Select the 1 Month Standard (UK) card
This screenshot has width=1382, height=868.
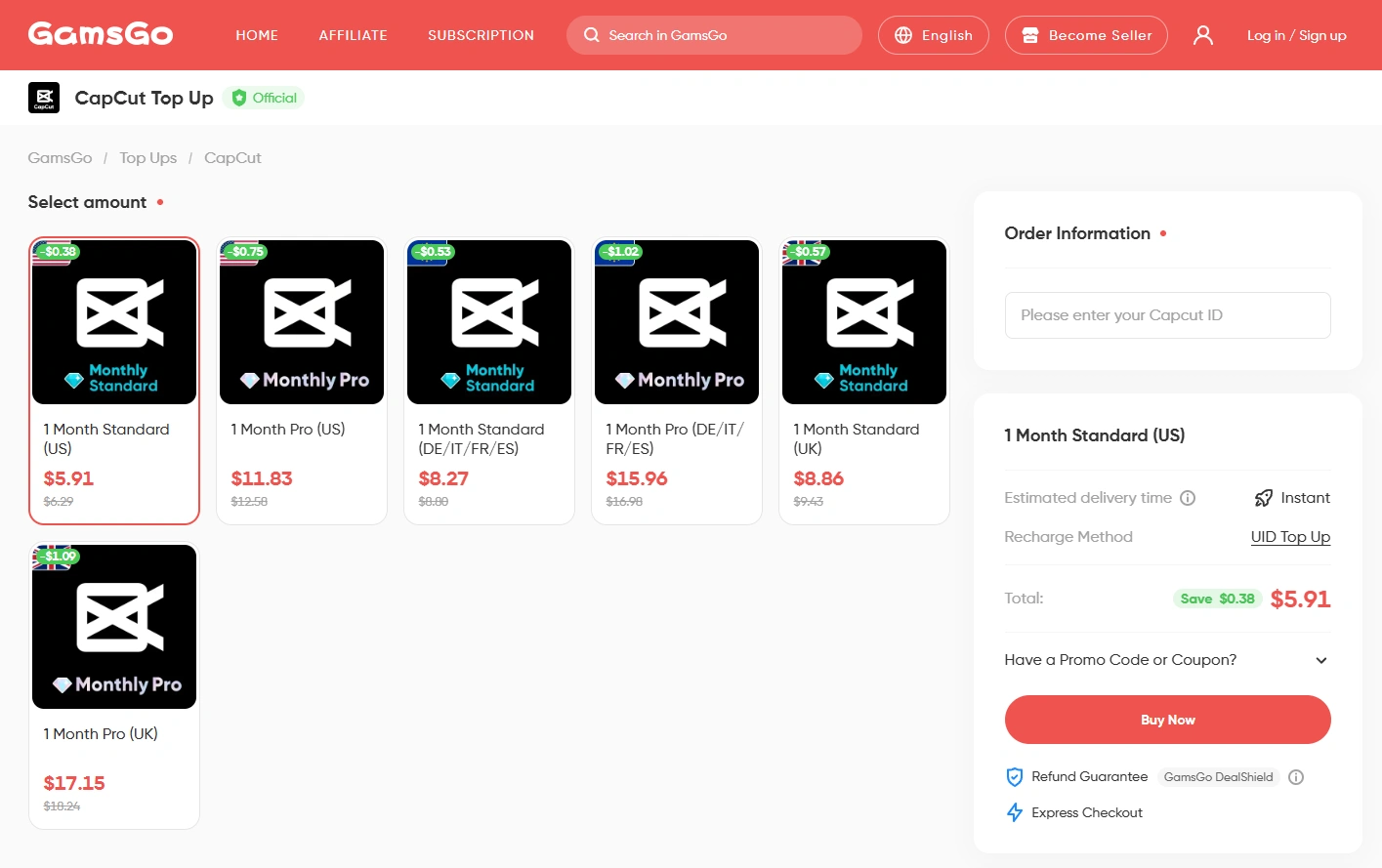click(x=864, y=381)
